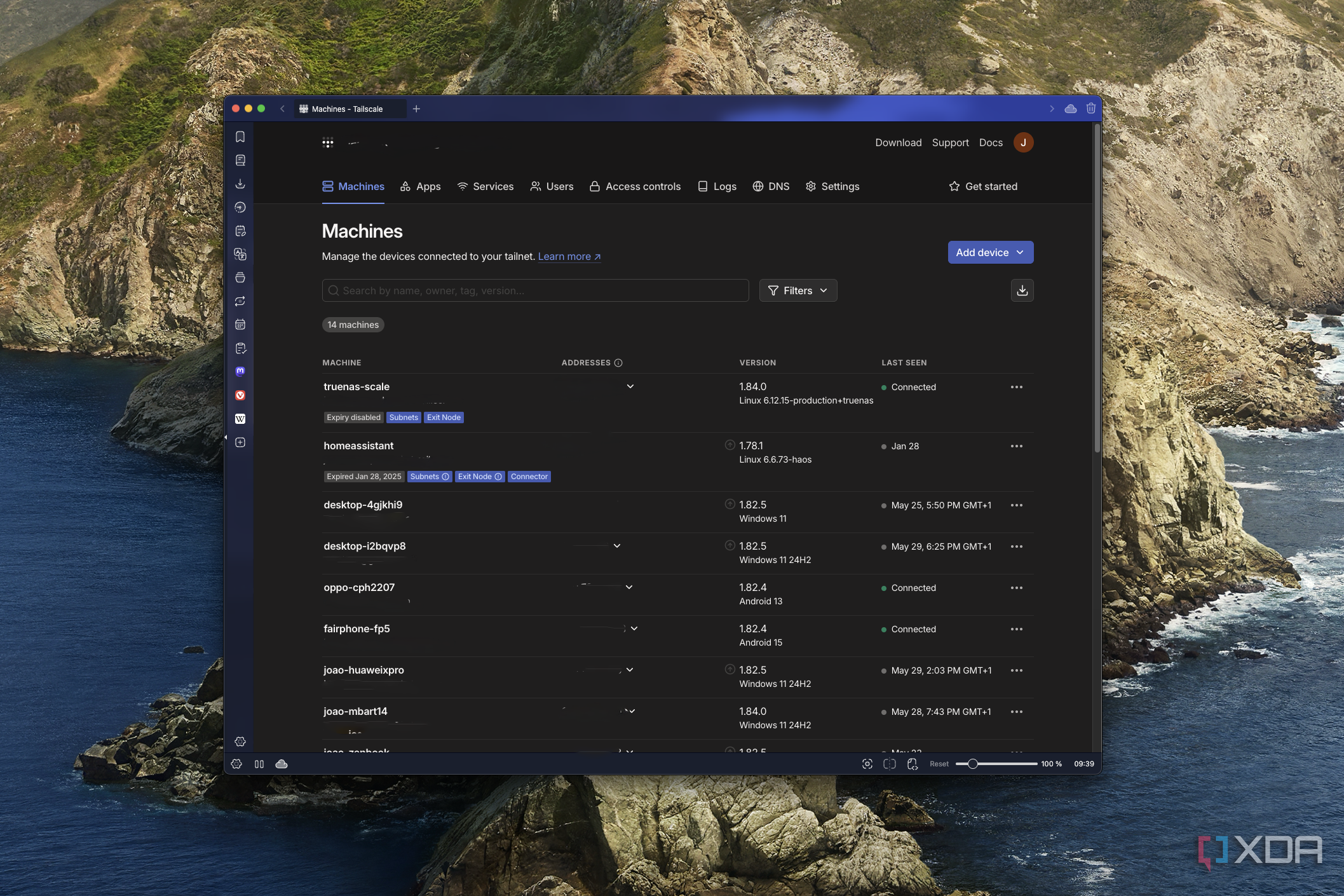The height and width of the screenshot is (896, 1344).
Task: Open the Logs tab
Action: point(717,186)
